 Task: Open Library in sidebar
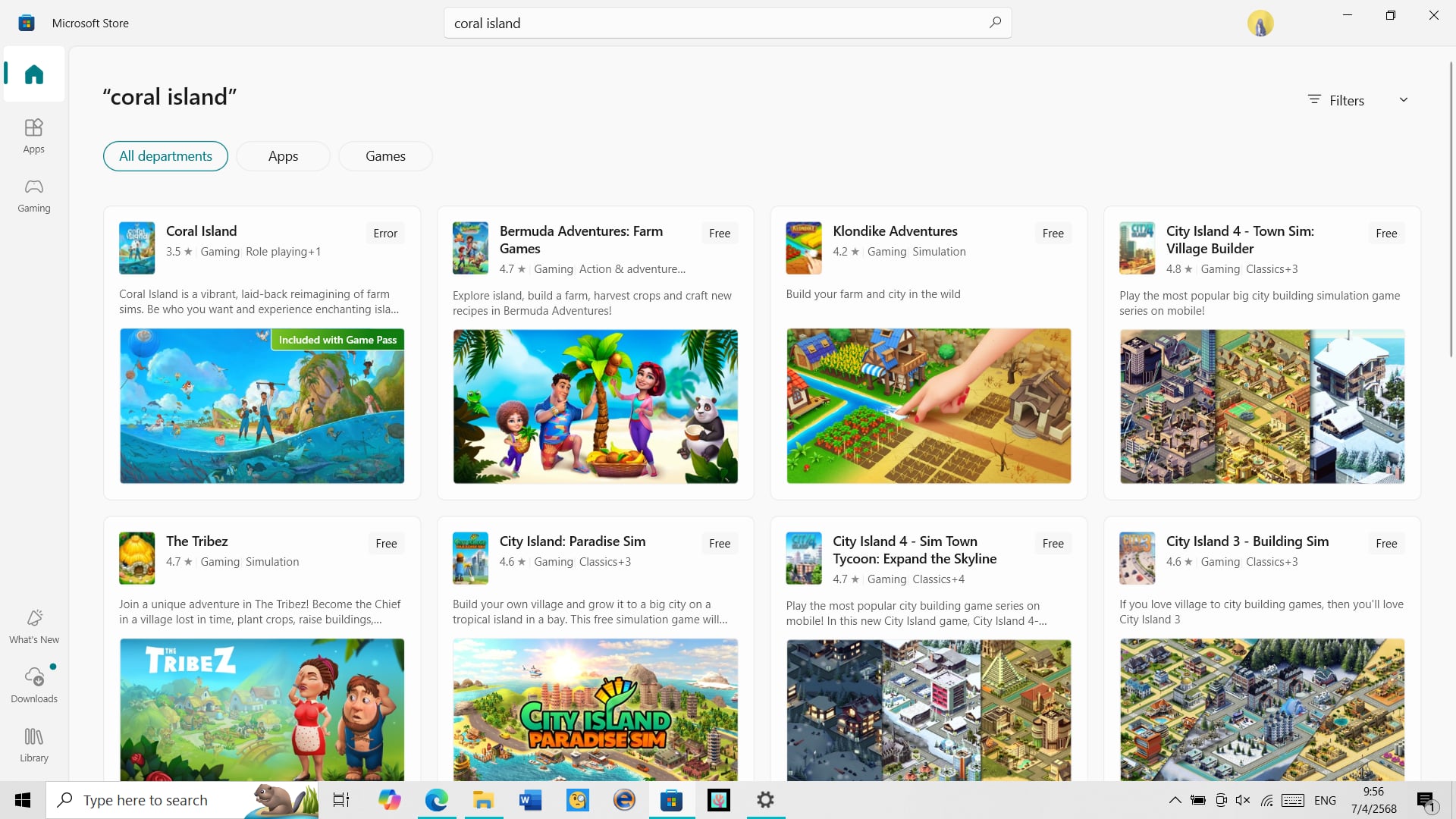coord(34,745)
